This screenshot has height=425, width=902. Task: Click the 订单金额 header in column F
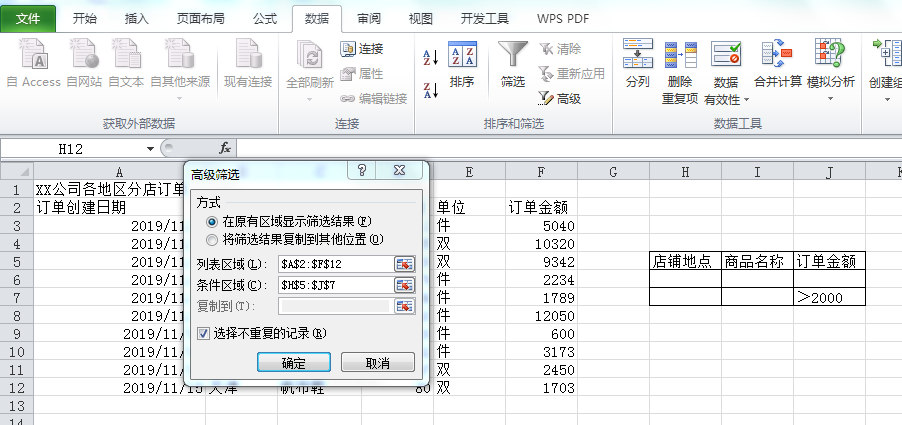click(541, 207)
